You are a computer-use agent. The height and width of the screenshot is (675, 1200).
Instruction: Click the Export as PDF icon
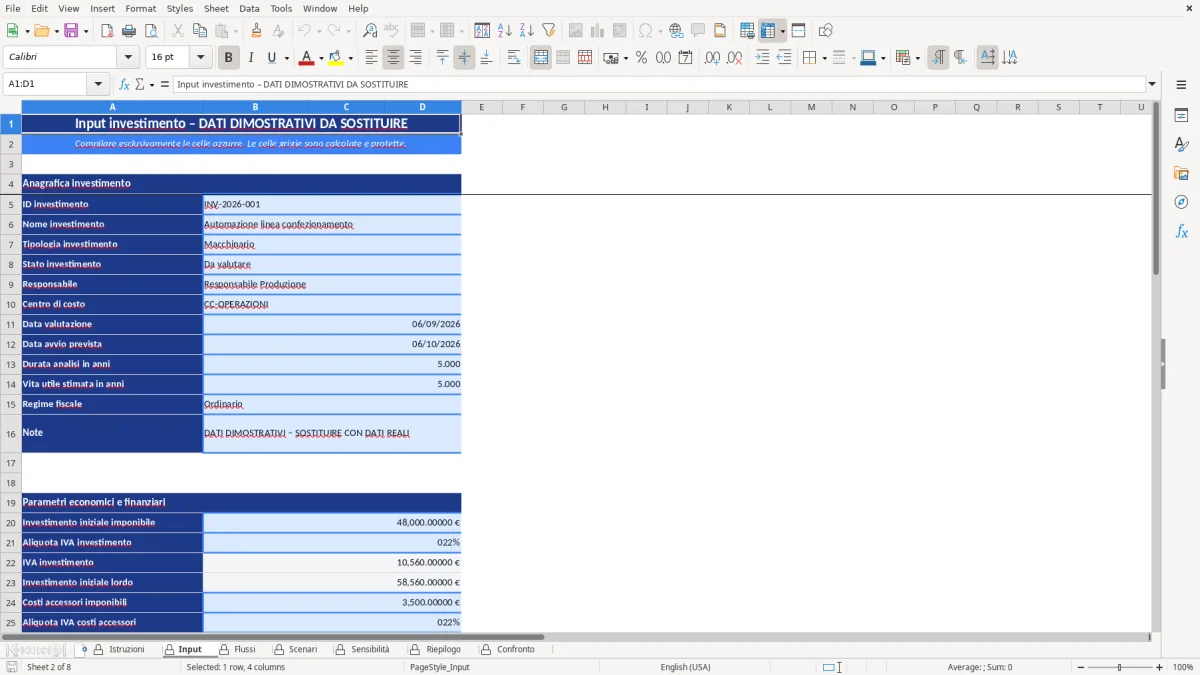click(x=107, y=31)
